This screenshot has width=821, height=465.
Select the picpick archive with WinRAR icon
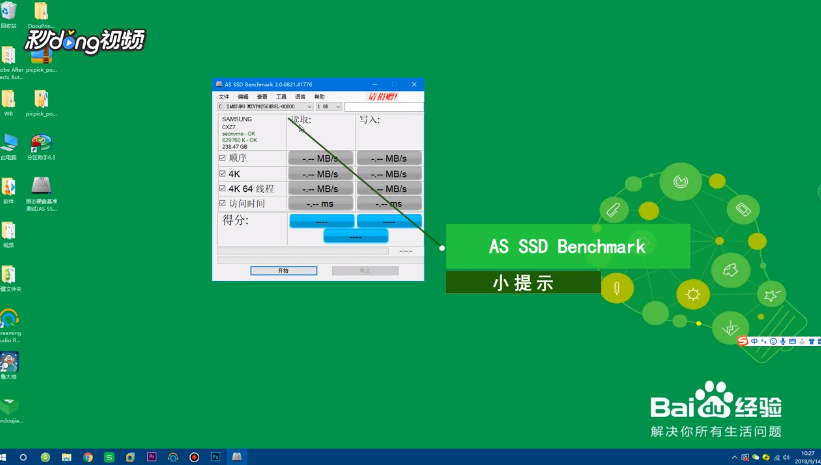tap(41, 59)
